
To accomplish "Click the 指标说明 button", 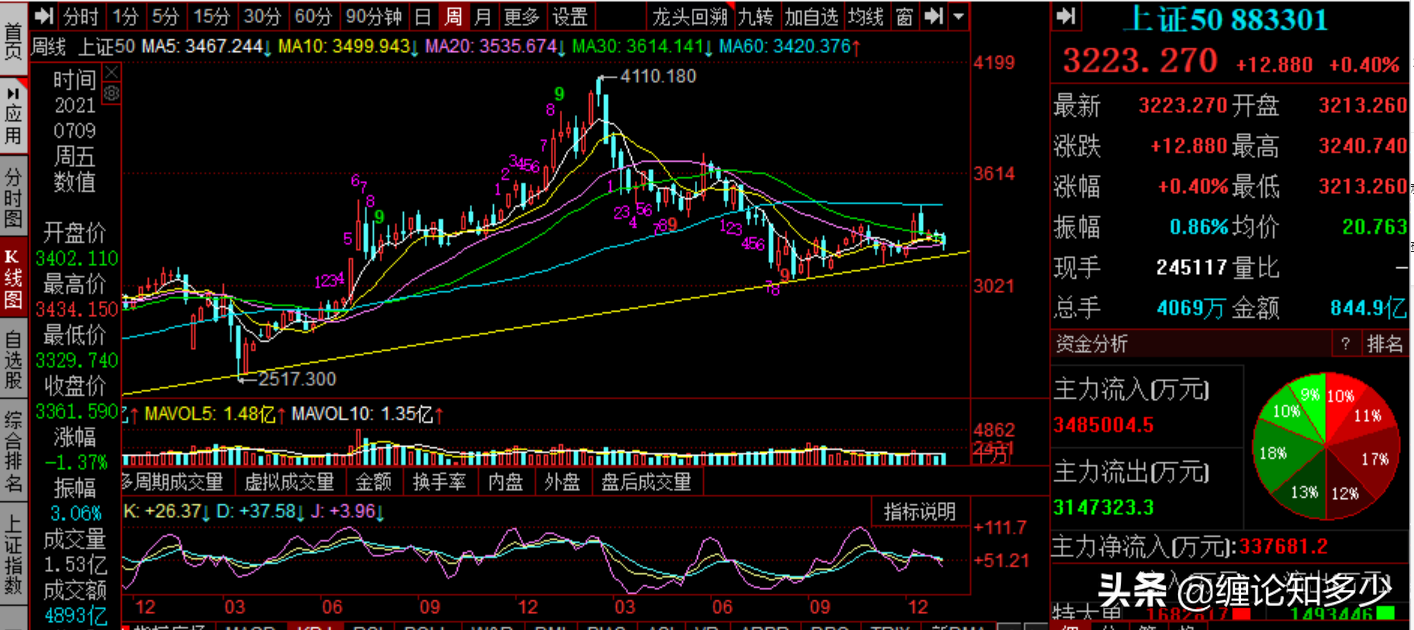I will pyautogui.click(x=920, y=512).
